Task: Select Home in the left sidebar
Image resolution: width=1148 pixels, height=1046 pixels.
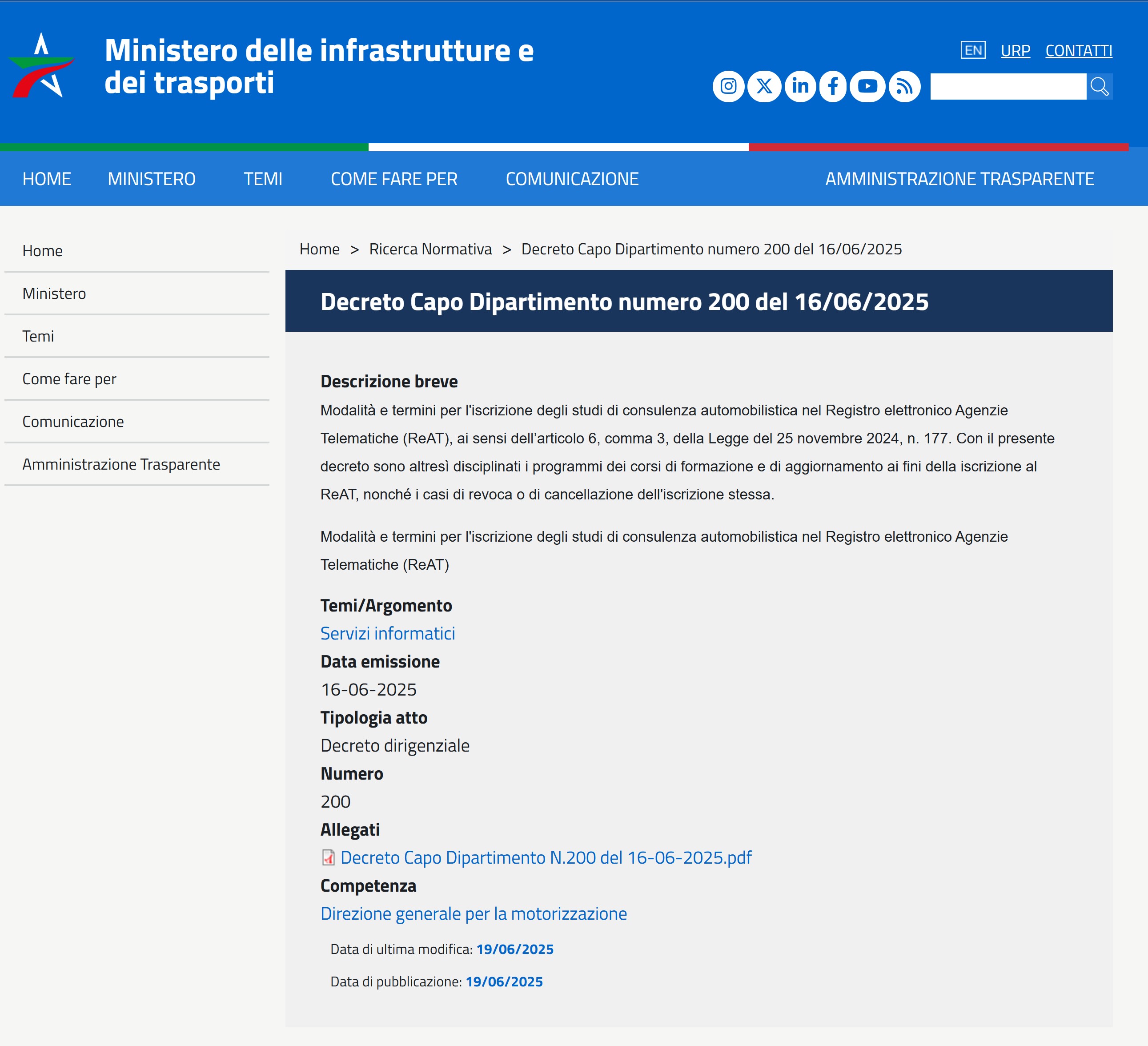Action: pos(136,251)
